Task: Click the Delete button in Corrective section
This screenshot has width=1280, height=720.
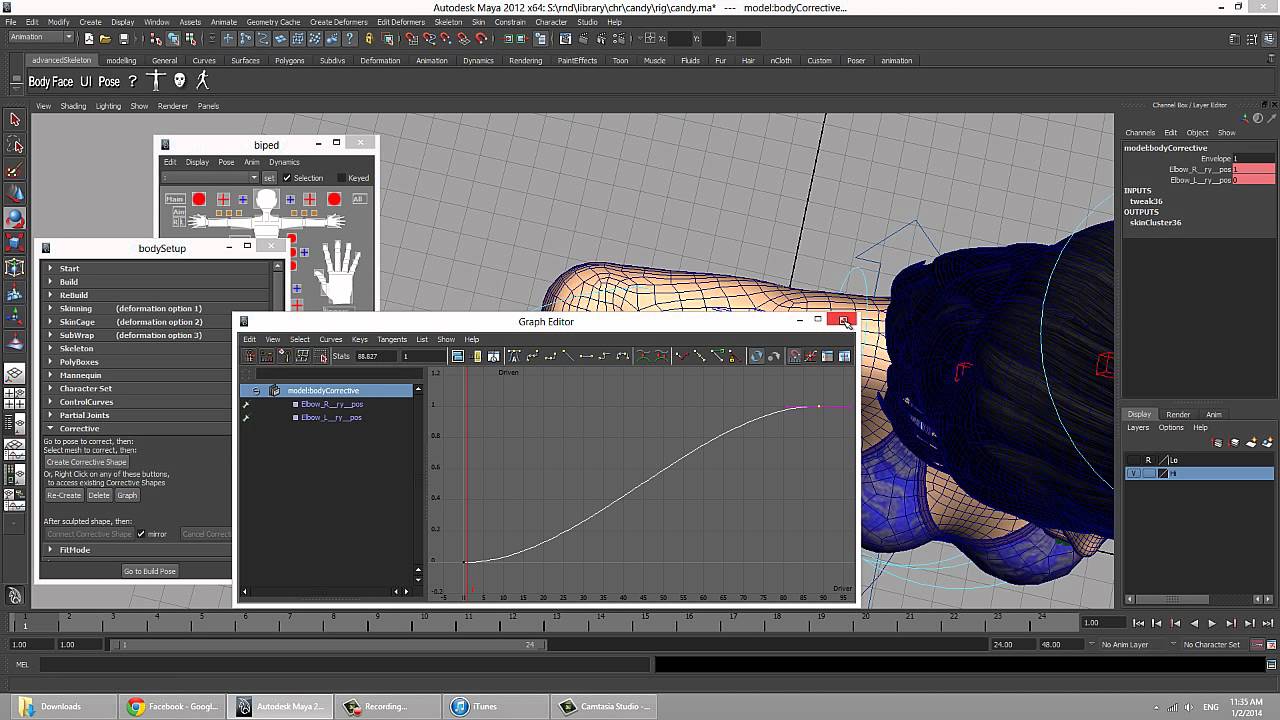Action: click(x=99, y=495)
